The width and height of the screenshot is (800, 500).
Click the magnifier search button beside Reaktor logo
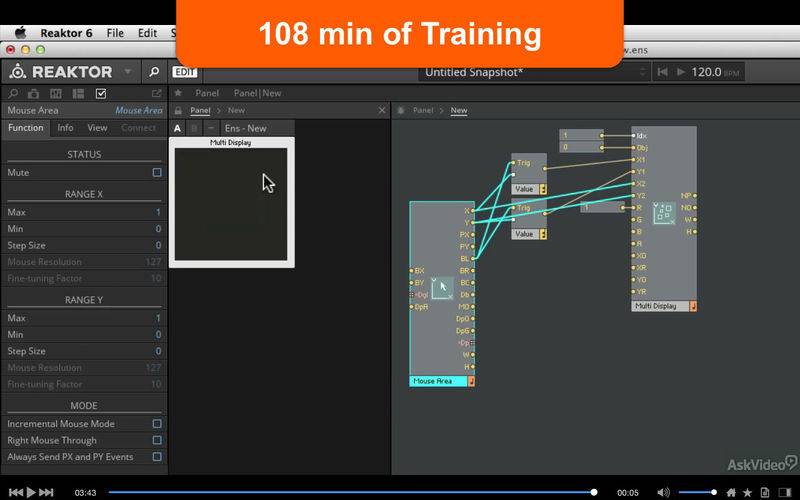154,72
